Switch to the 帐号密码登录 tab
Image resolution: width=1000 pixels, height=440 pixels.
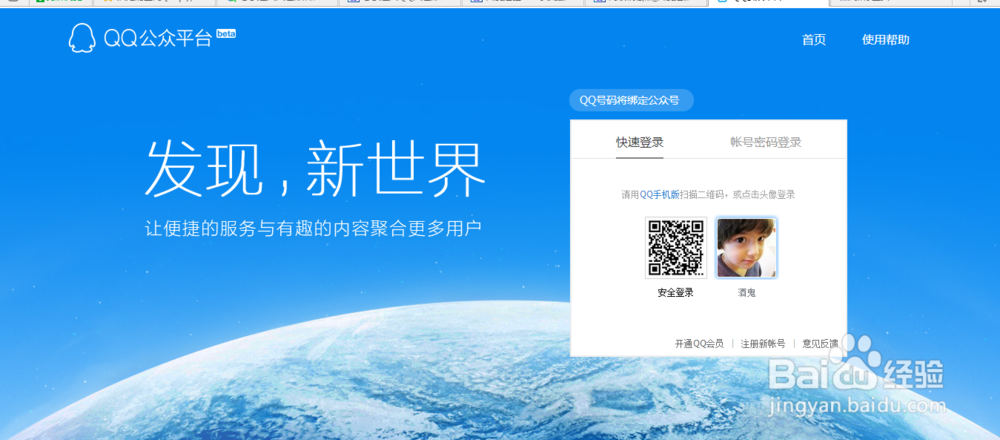(x=765, y=142)
